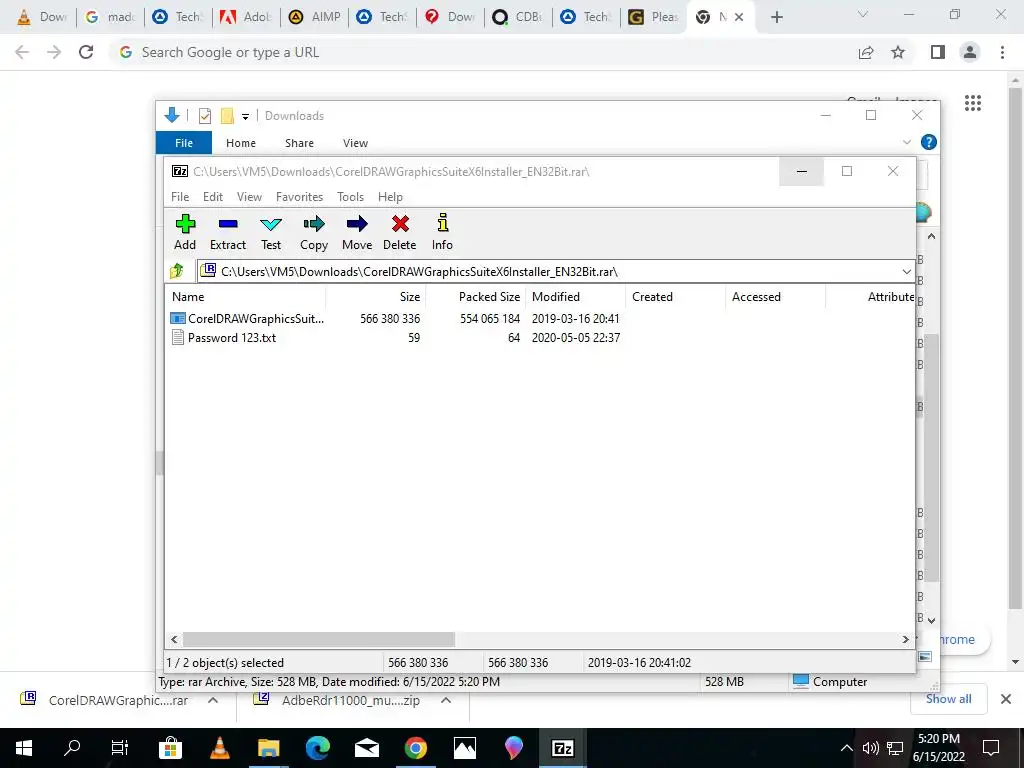This screenshot has height=768, width=1024.
Task: Open taskbar search magnifier
Action: [x=72, y=748]
